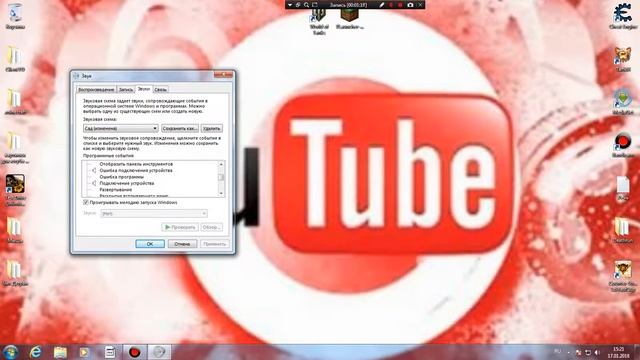Click the camera screenshot icon in recorder bar
Viewport: 640px width, 360px height.
tap(410, 5)
